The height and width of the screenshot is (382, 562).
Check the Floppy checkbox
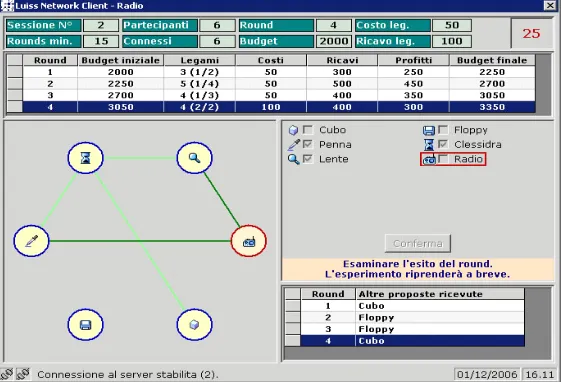click(x=443, y=129)
